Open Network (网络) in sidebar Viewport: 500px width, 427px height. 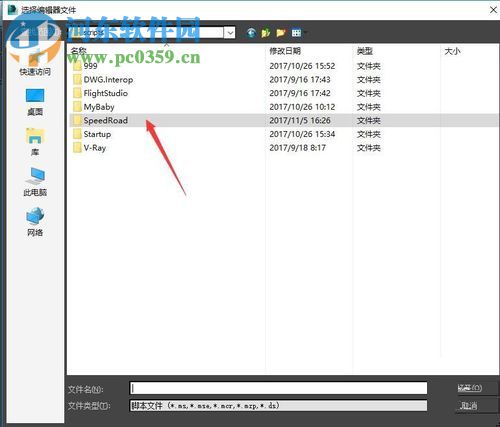point(35,222)
